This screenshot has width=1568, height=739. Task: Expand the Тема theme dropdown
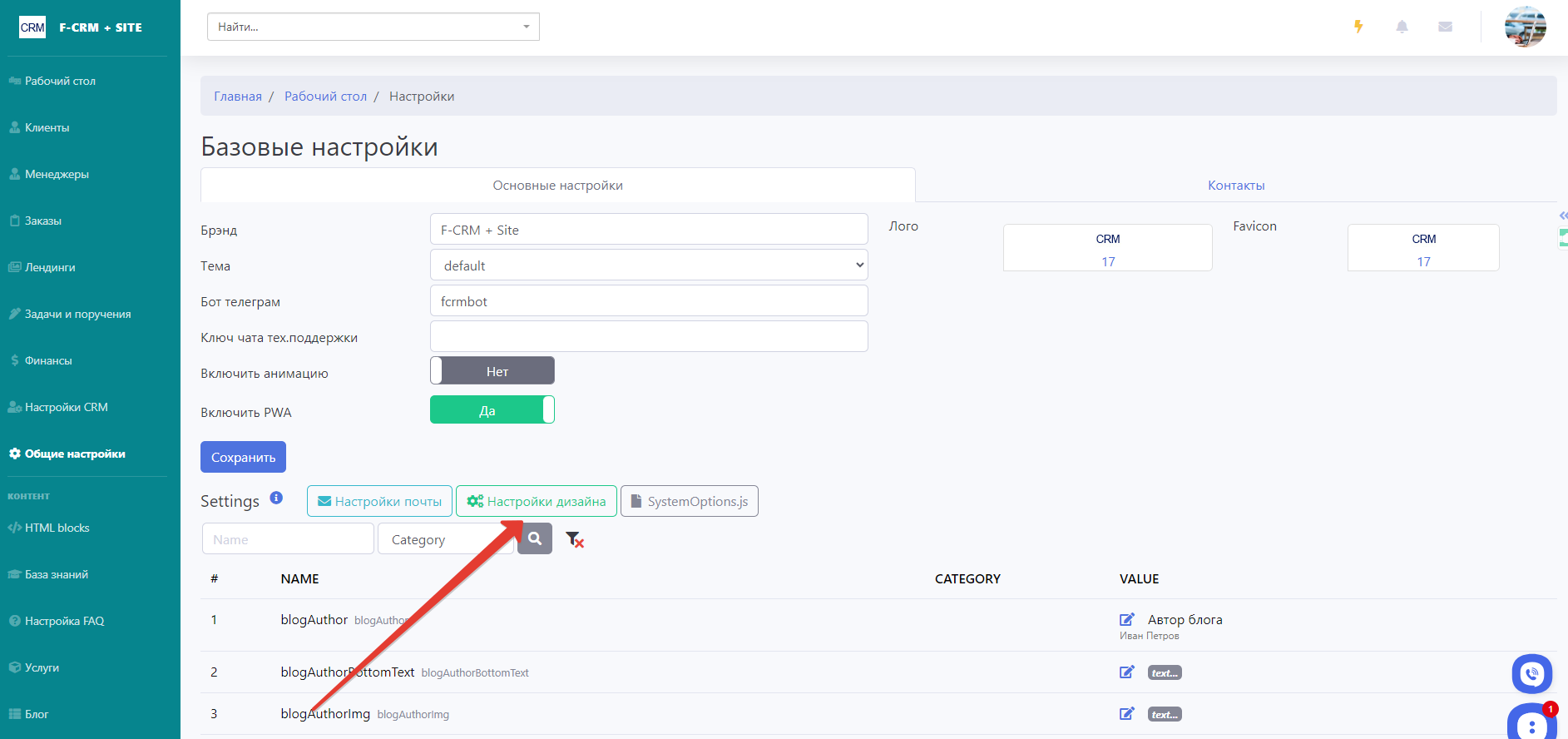[x=649, y=265]
